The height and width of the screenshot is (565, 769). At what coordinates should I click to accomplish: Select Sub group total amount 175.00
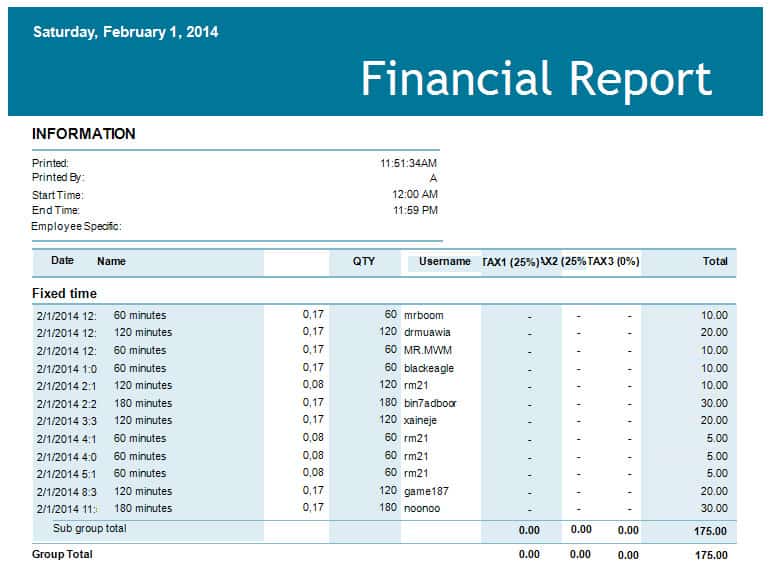point(710,531)
